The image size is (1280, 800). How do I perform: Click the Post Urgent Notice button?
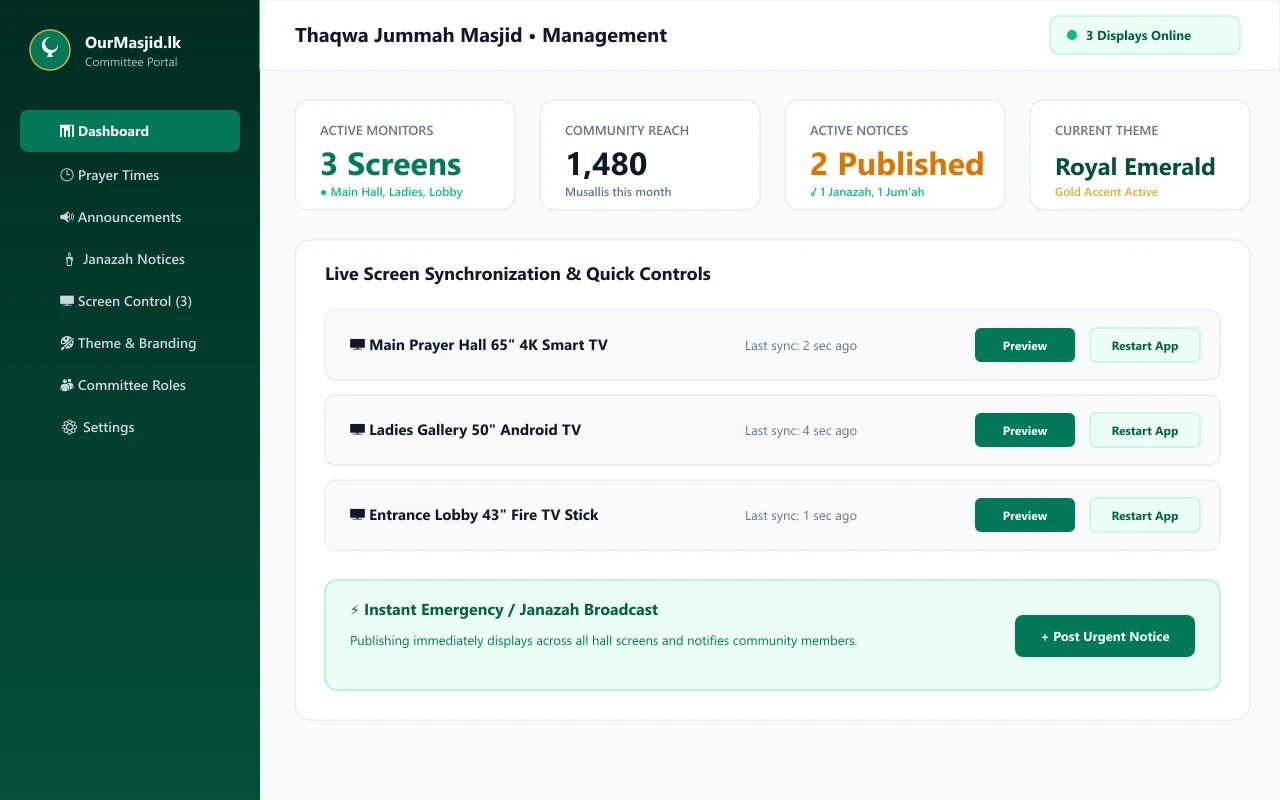[x=1105, y=636]
